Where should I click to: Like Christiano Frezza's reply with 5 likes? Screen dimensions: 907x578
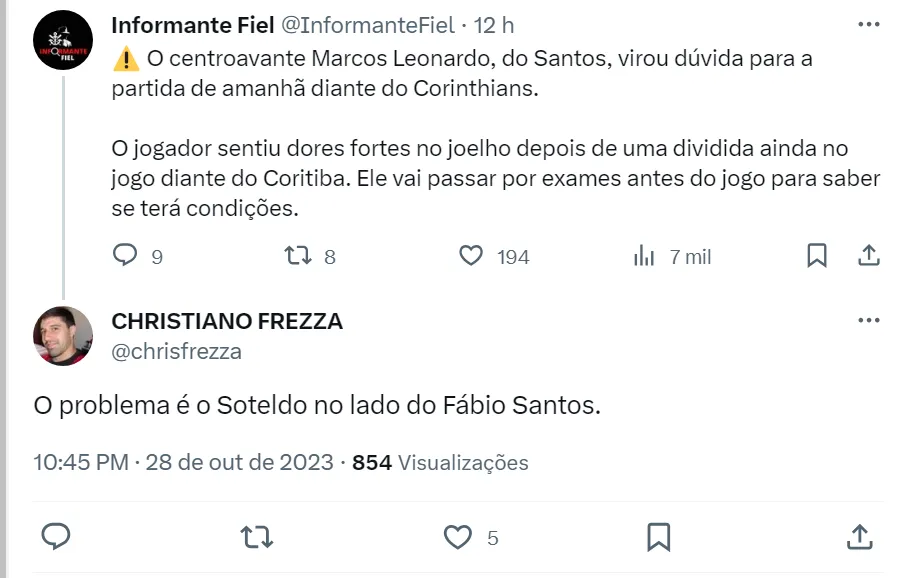(458, 537)
